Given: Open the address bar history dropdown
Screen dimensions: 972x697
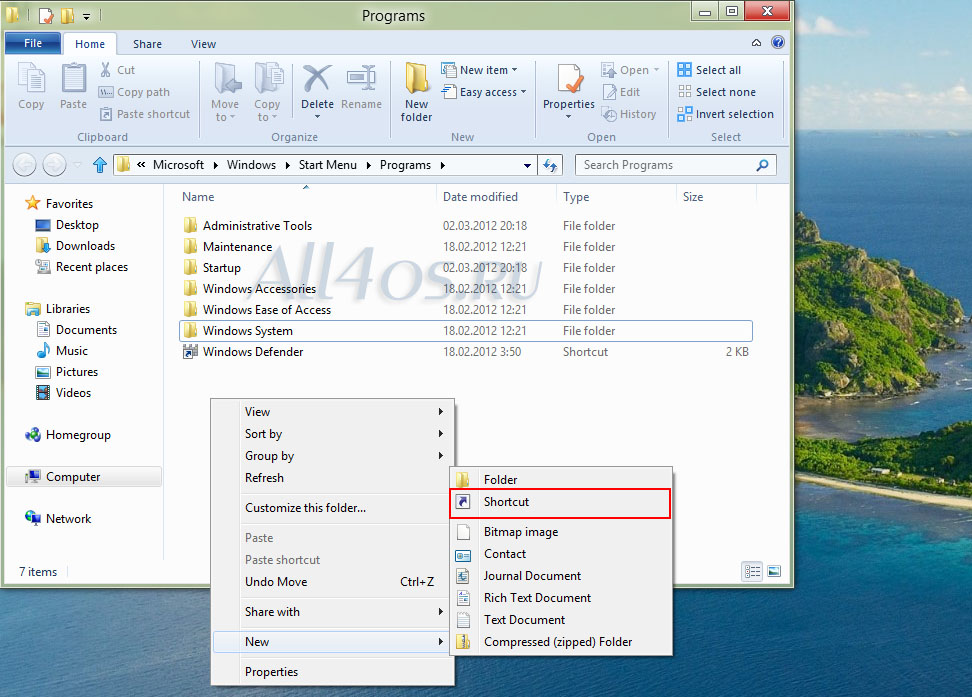Looking at the screenshot, I should click(527, 166).
